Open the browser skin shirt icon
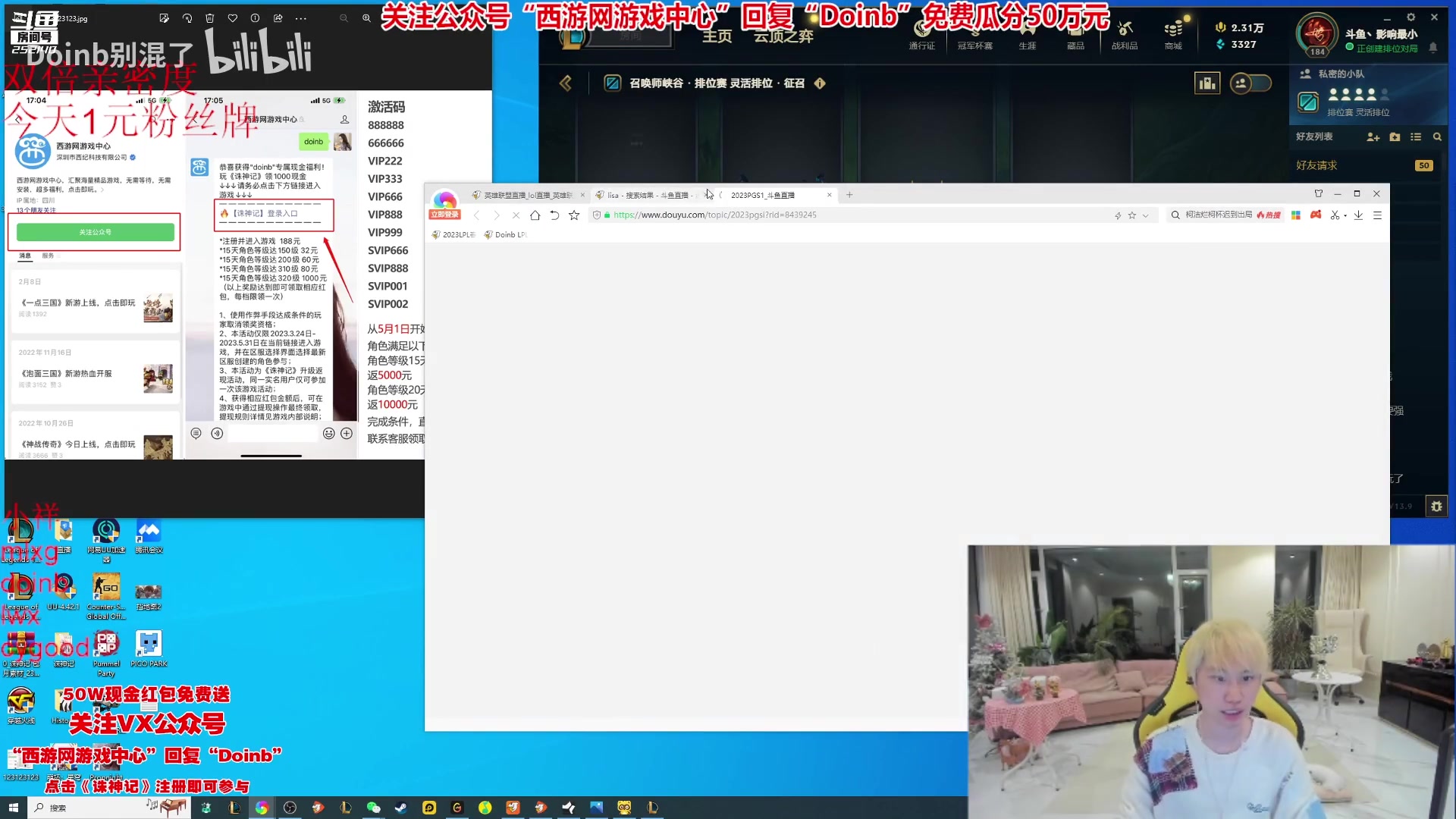Screen dimensions: 1456x819 point(1319,193)
